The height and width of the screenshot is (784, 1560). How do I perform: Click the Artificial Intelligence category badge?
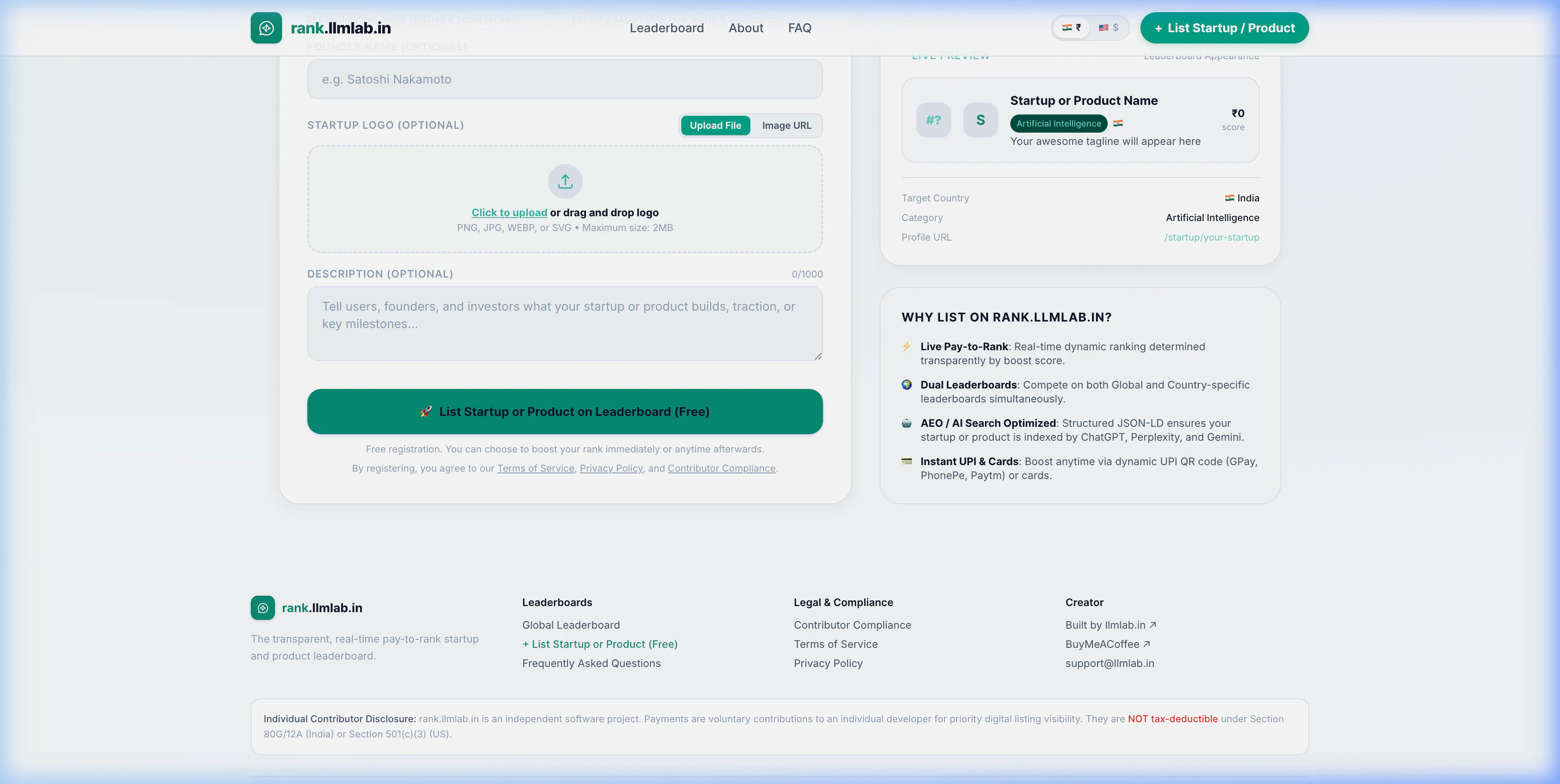tap(1059, 124)
